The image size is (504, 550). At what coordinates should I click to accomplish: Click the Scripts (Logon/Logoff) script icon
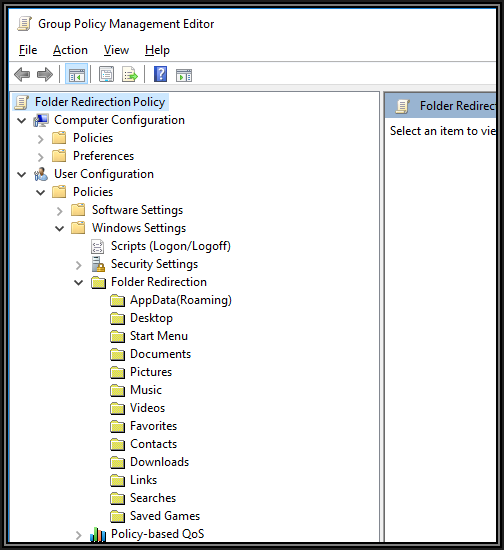(98, 246)
